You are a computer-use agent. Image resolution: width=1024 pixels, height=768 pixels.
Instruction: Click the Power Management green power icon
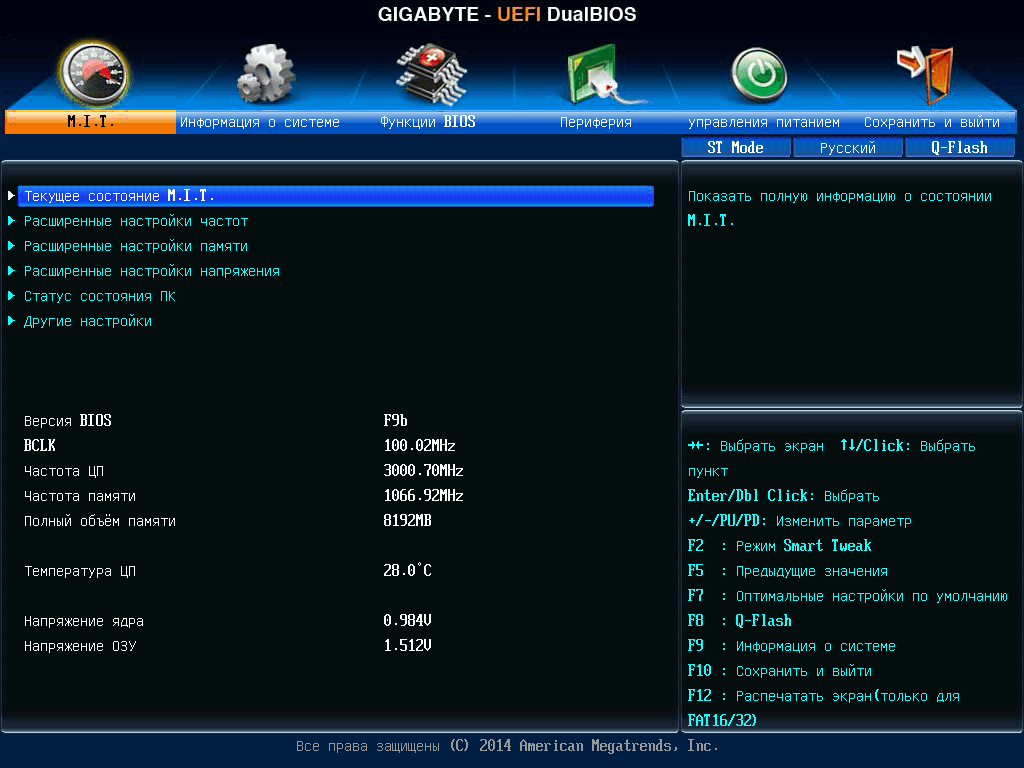[x=759, y=76]
